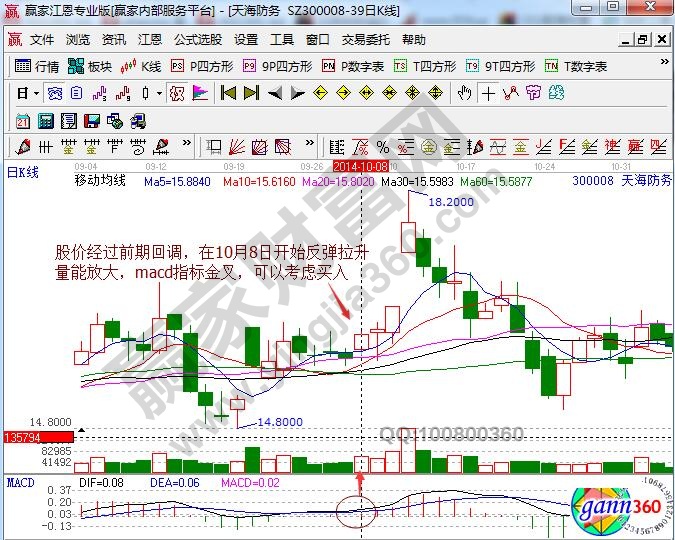Switch to K线 chart view
Screen dimensions: 675x540
pos(141,67)
